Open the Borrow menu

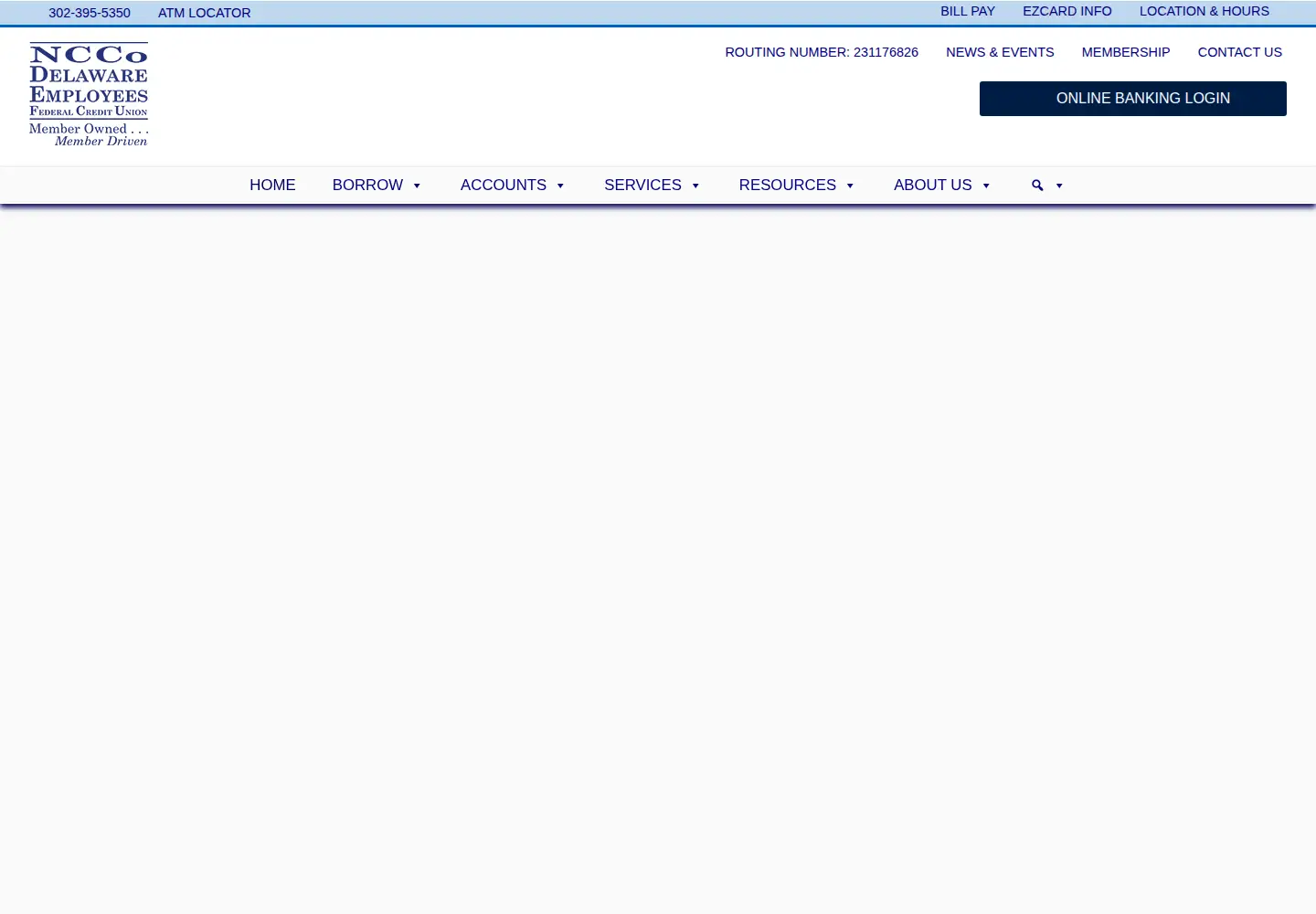coord(367,185)
